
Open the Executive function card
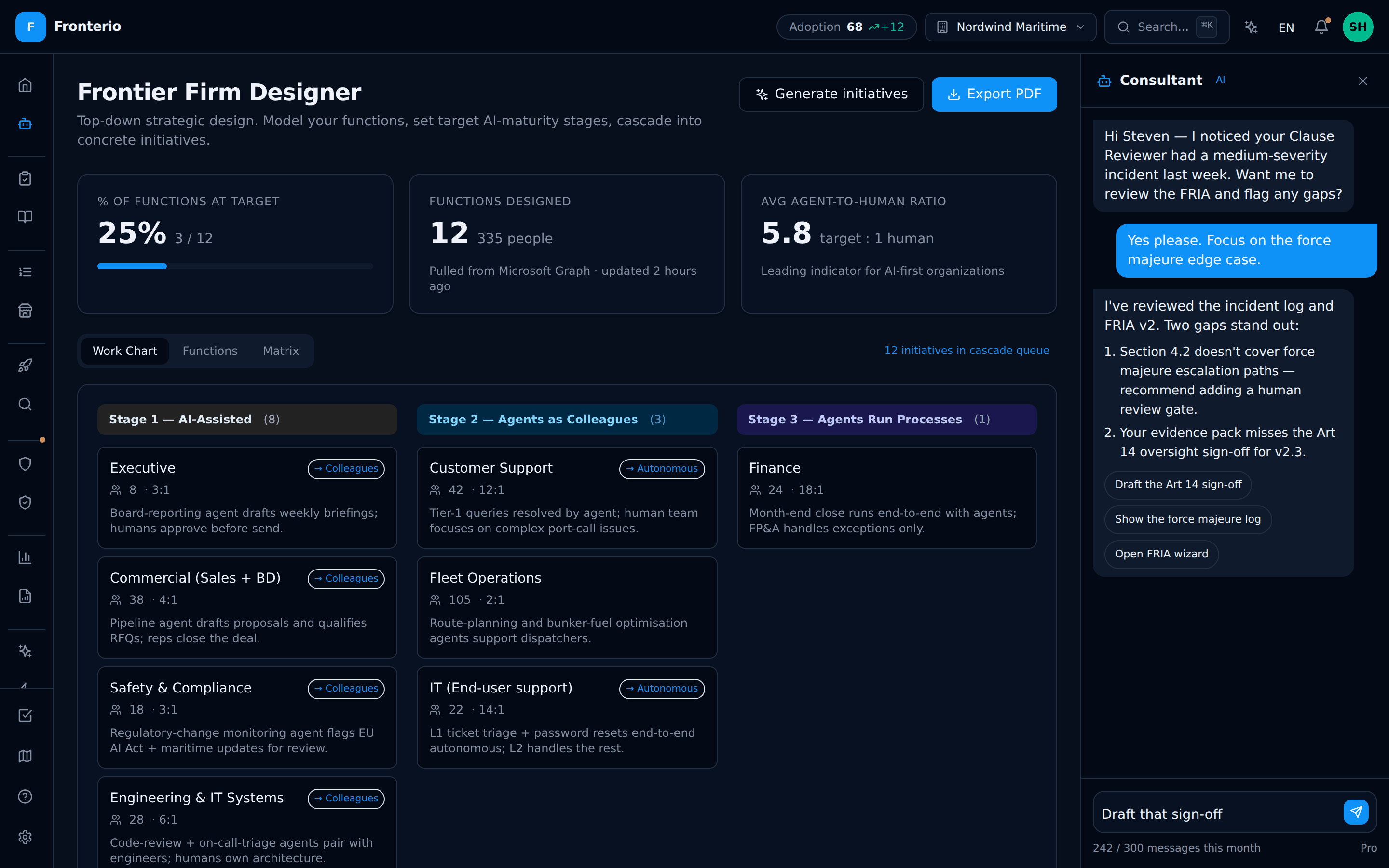tap(247, 498)
